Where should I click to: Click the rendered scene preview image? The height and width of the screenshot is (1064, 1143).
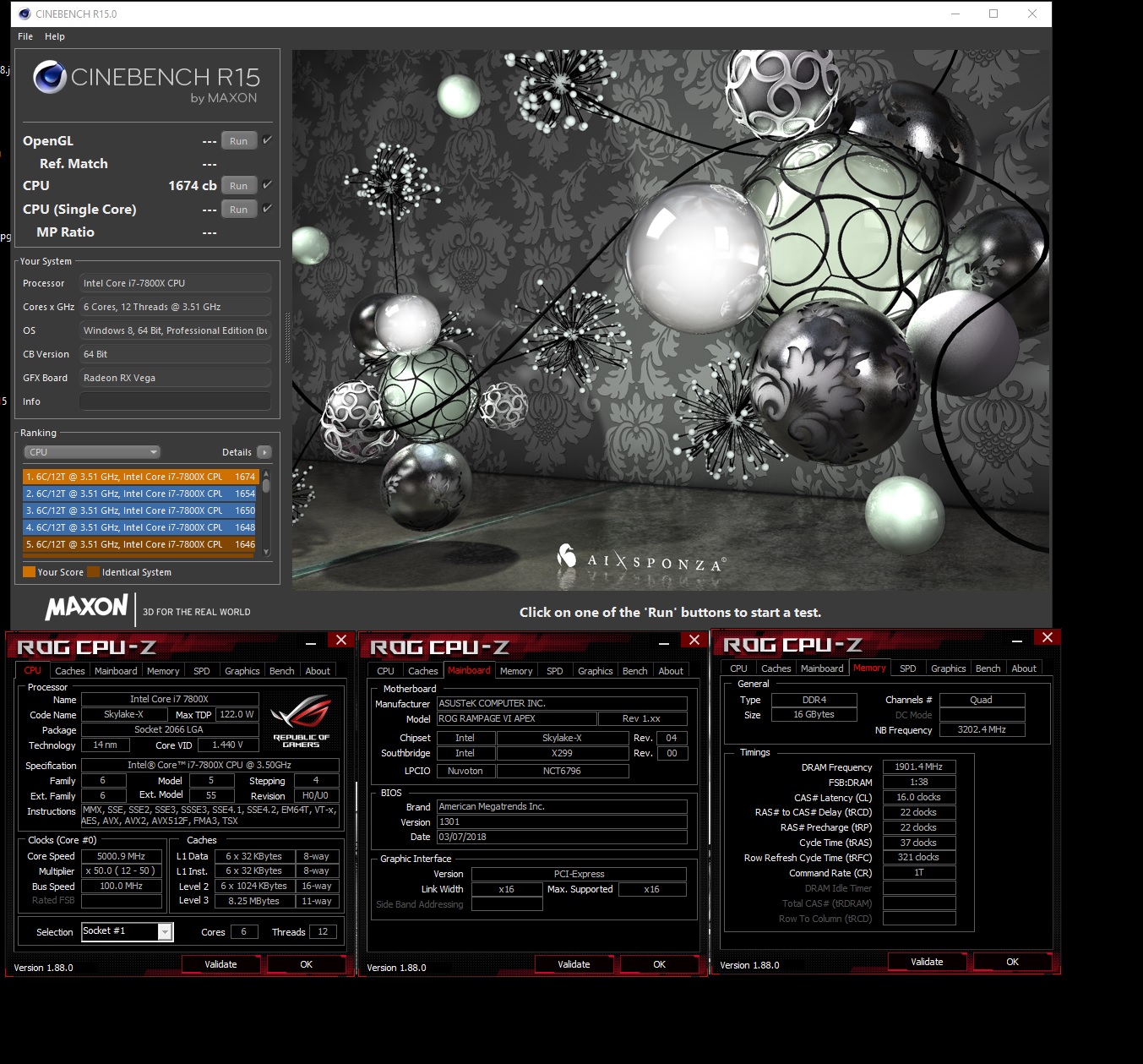pyautogui.click(x=672, y=319)
